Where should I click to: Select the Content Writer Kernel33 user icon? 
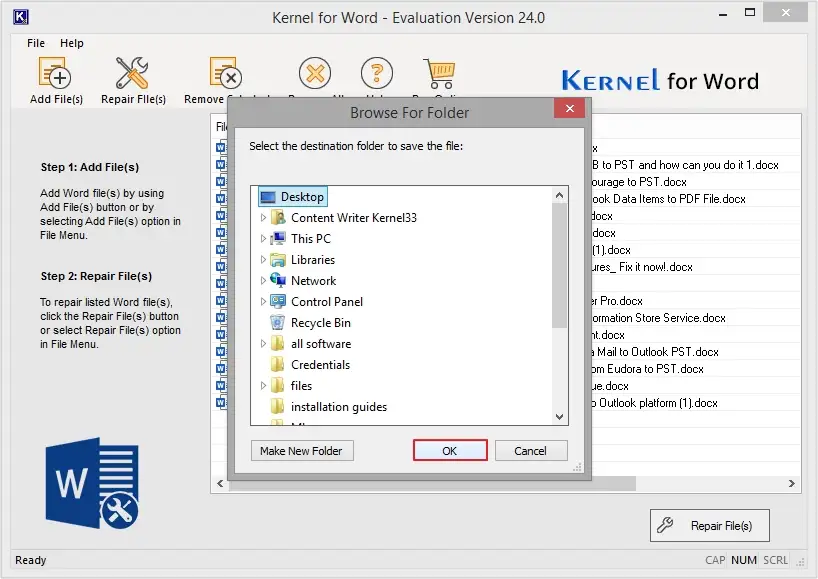278,218
